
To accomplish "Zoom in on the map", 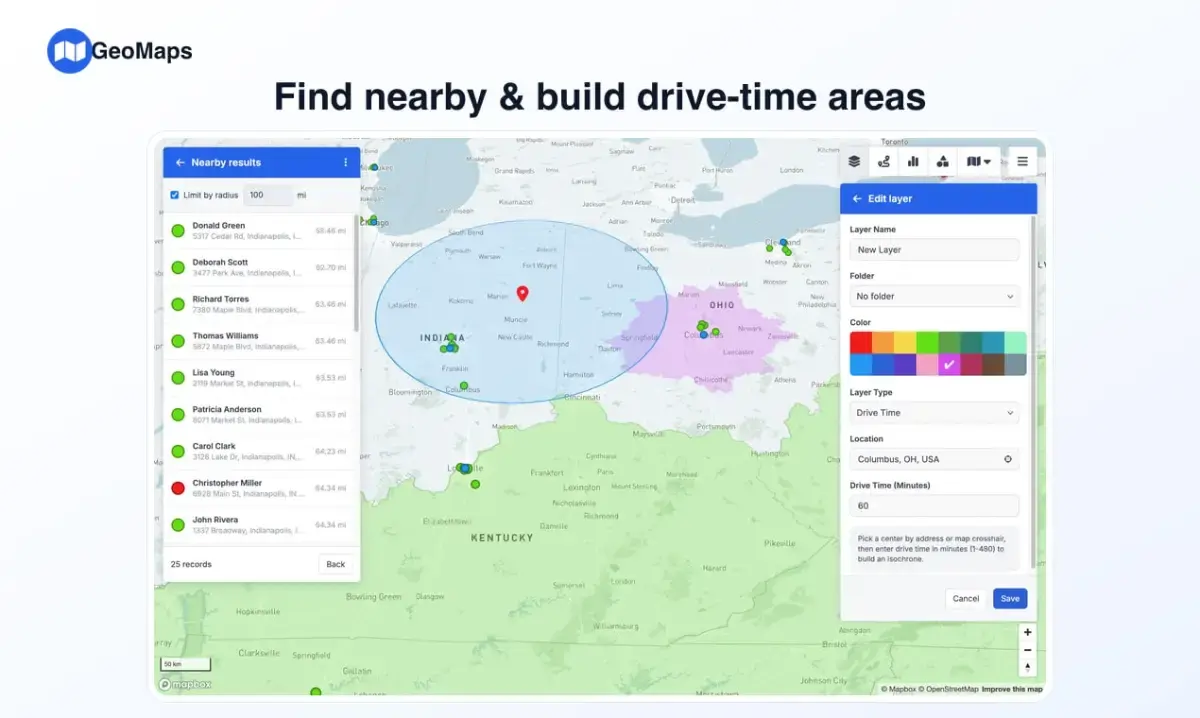I will tap(1027, 632).
